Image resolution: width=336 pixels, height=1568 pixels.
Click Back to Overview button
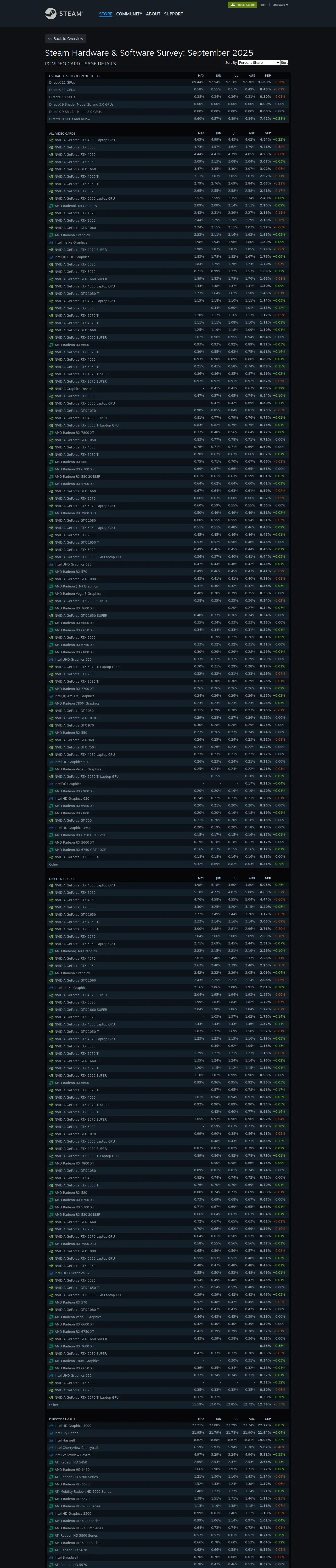66,38
